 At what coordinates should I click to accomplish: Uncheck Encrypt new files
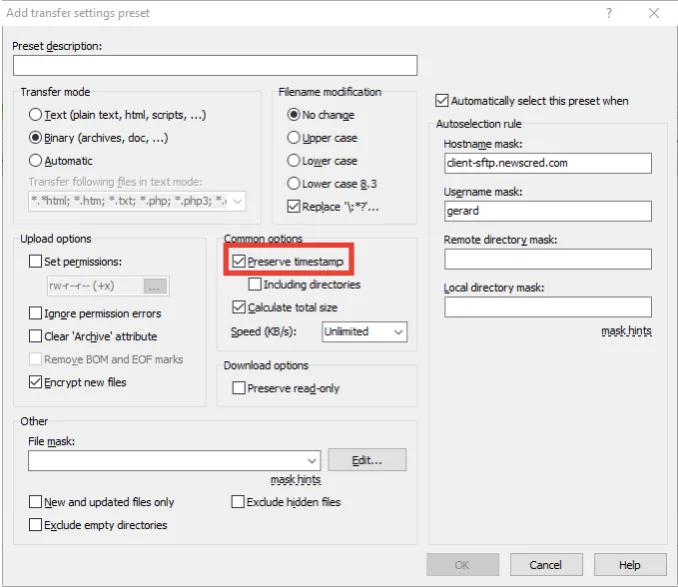[x=35, y=382]
